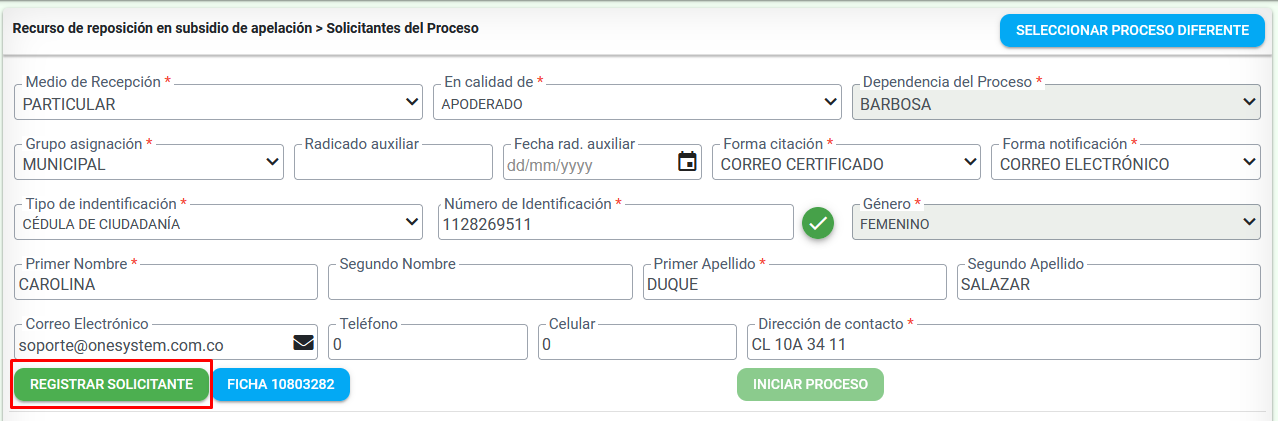
Task: Click the Número de Identificación field
Action: pos(615,224)
